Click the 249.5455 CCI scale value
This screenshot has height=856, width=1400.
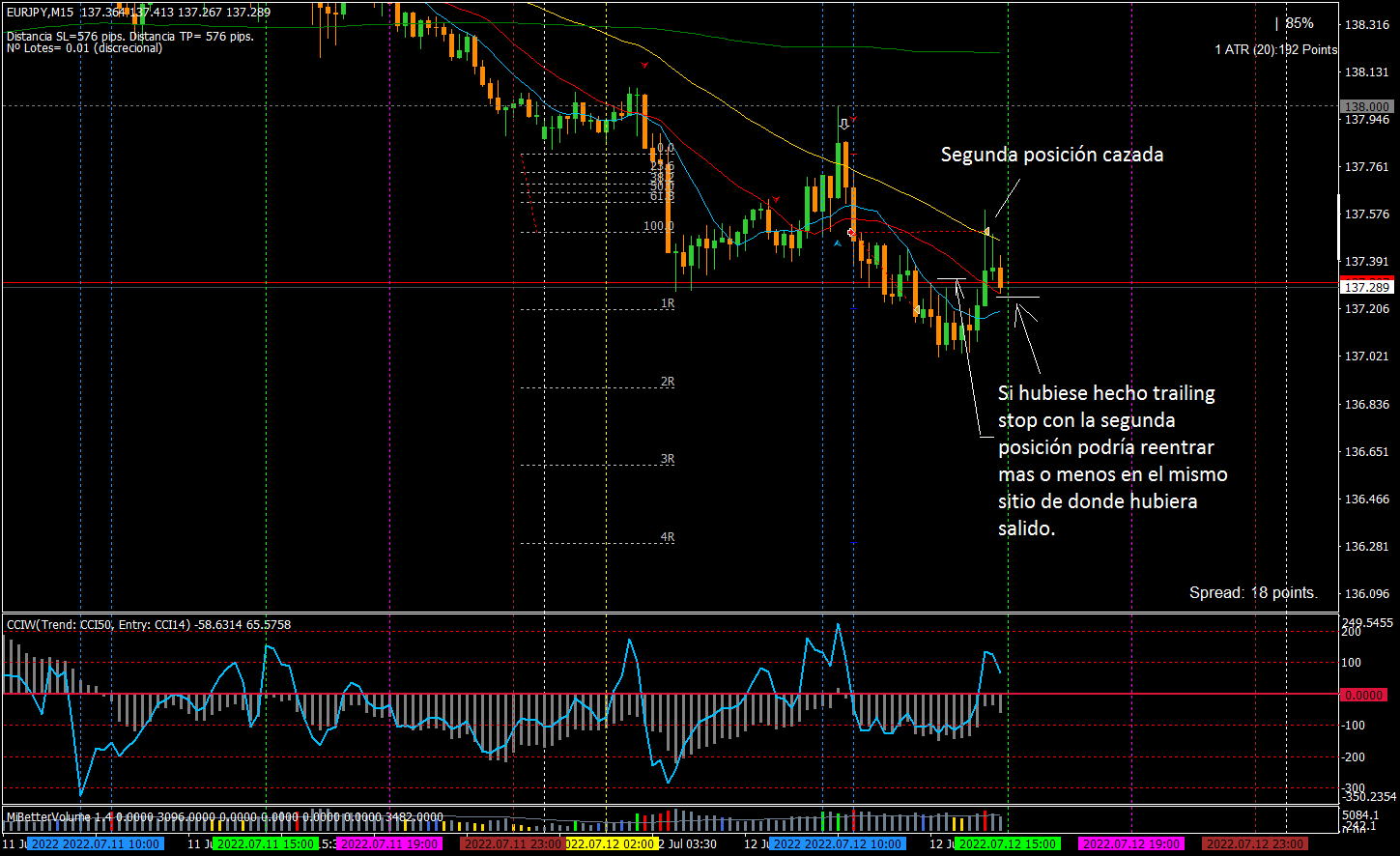pyautogui.click(x=1368, y=622)
